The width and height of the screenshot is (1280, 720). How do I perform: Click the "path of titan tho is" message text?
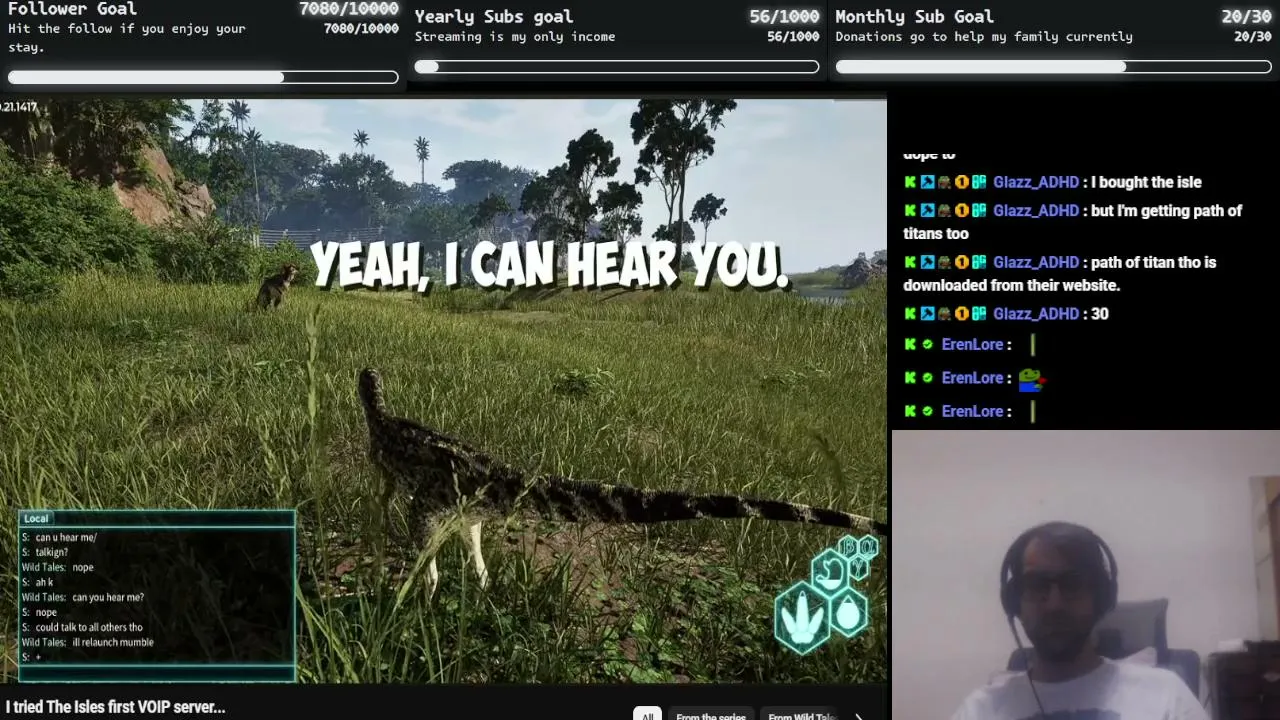click(x=1154, y=262)
